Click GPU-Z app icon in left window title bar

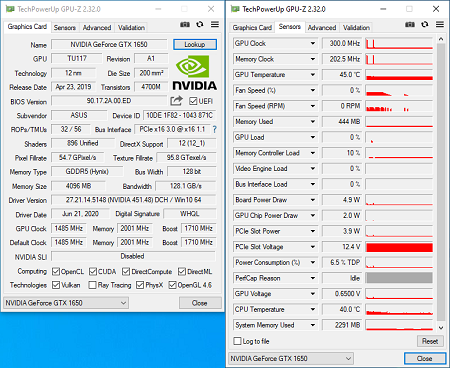pos(10,9)
